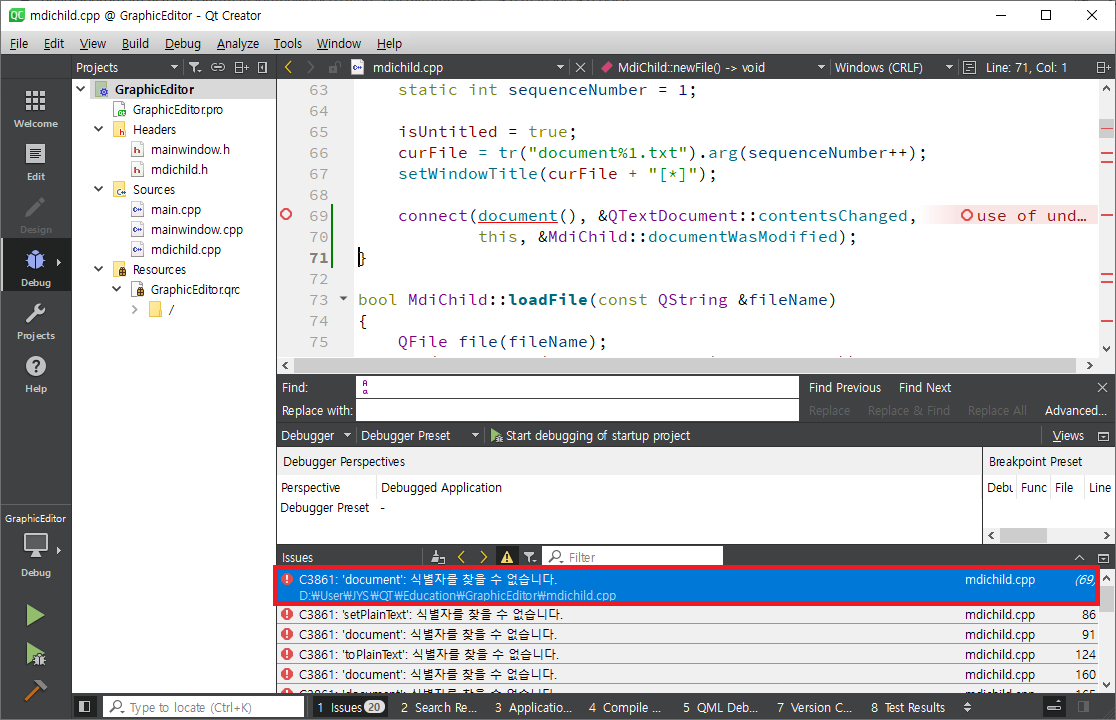Start debugging with green arrow bug icon
Image resolution: width=1116 pixels, height=720 pixels.
35,653
